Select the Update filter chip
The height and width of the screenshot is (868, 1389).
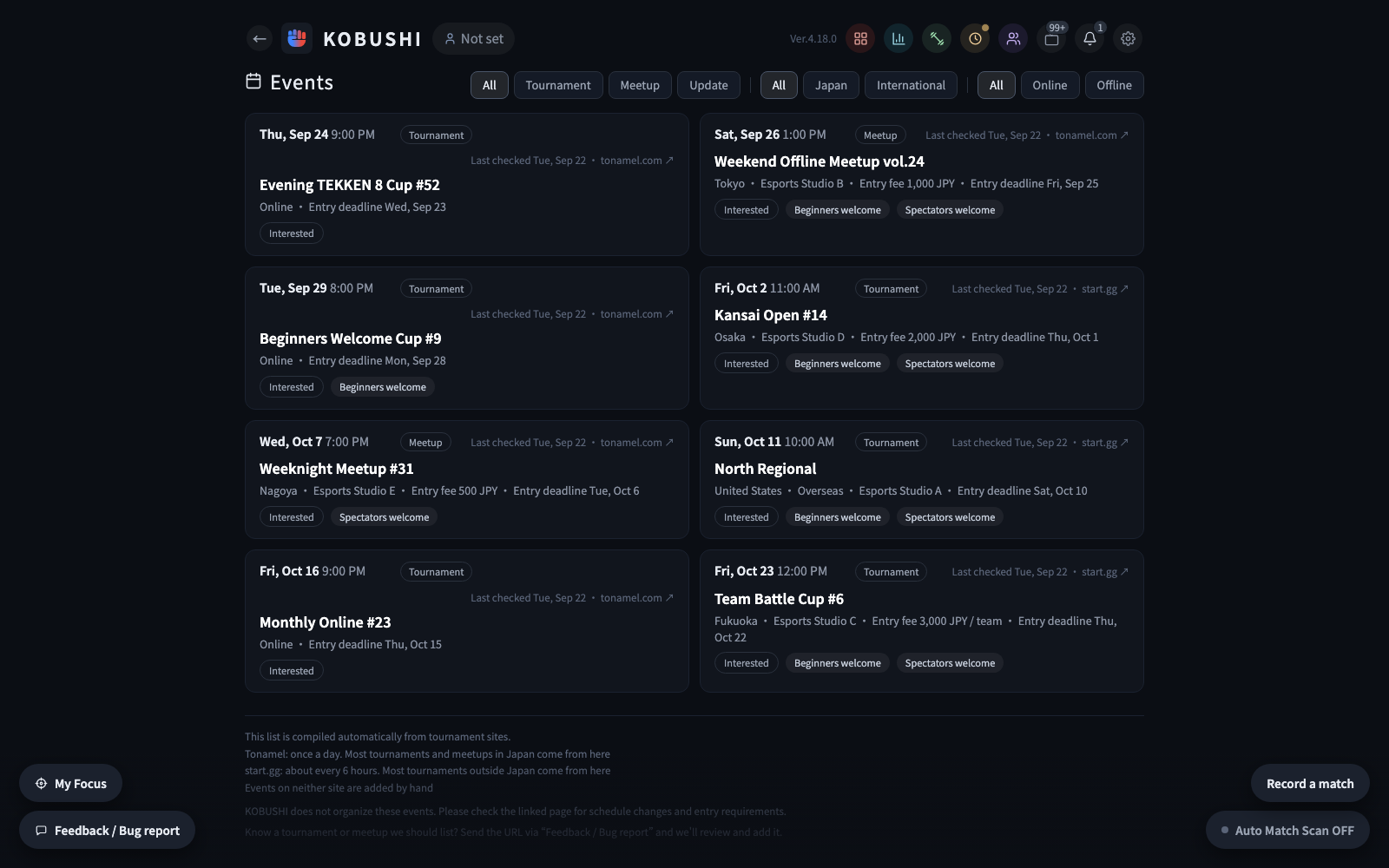708,85
